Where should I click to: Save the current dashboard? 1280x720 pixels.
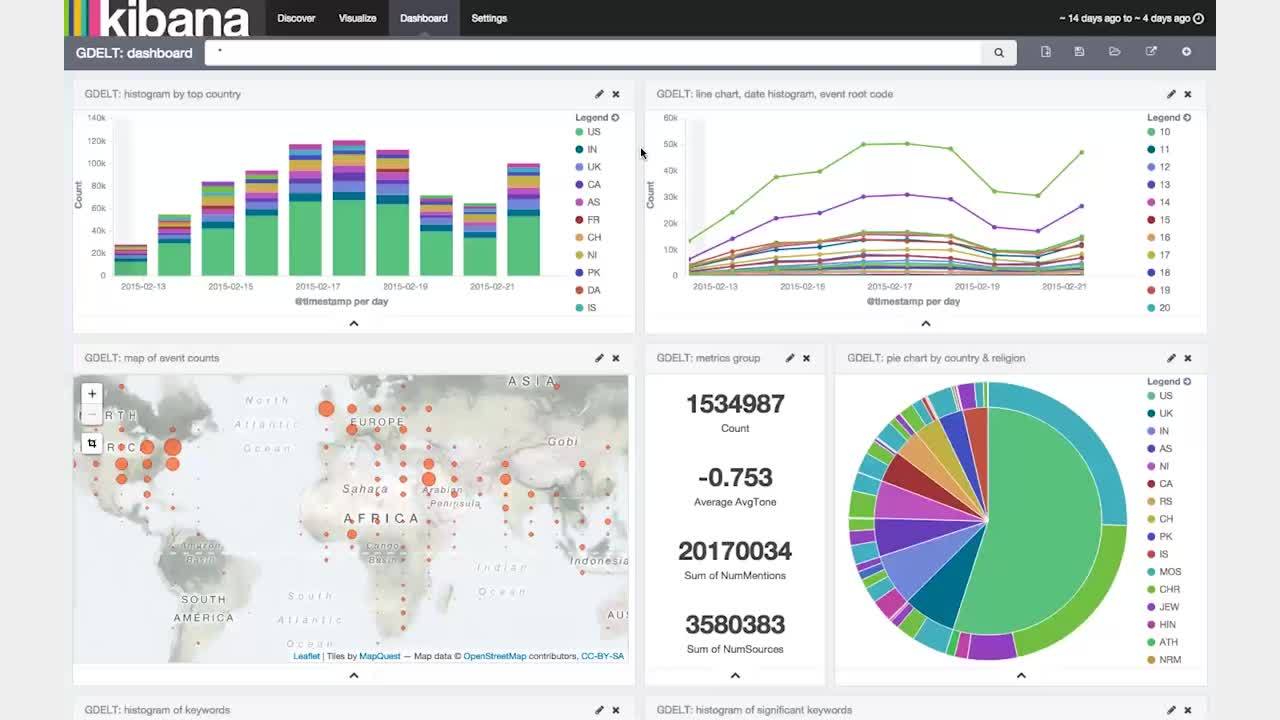1078,51
